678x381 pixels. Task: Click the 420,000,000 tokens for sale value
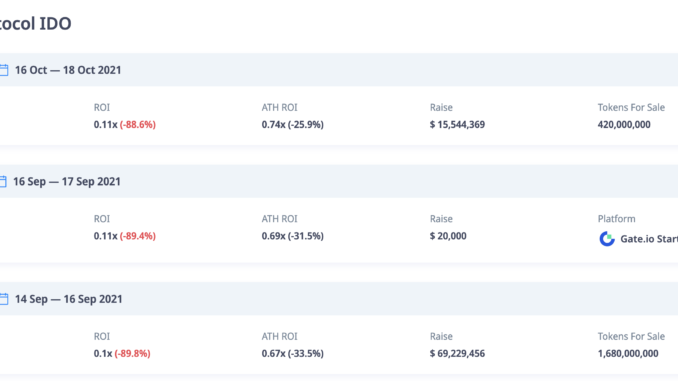tap(624, 125)
